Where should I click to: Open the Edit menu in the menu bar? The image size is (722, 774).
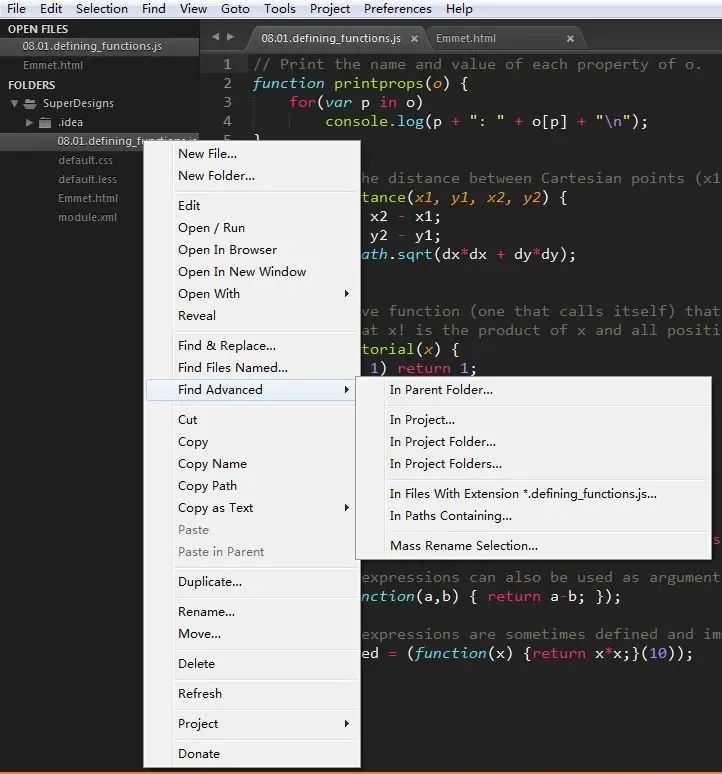pyautogui.click(x=51, y=9)
